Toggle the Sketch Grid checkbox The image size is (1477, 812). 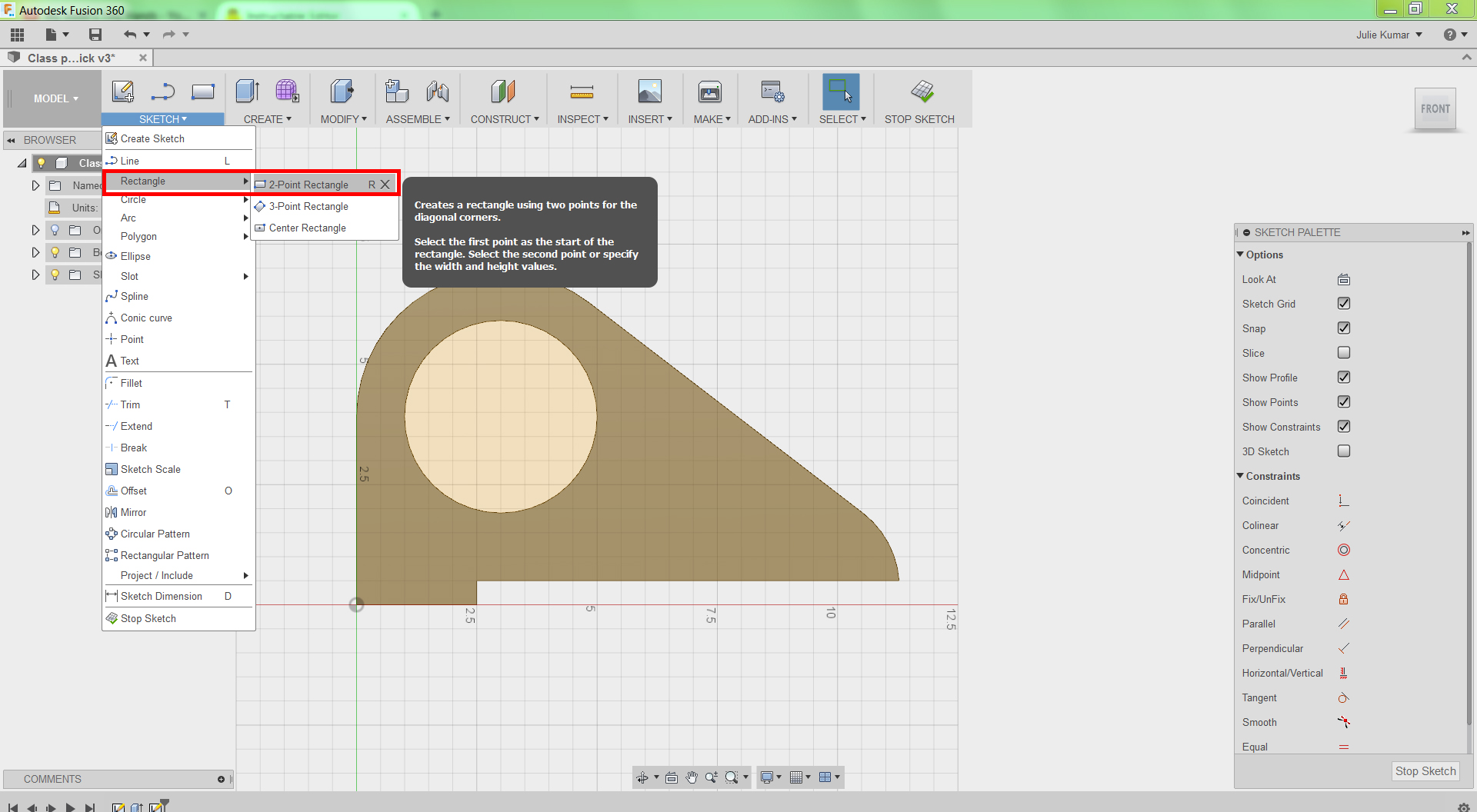(x=1344, y=304)
